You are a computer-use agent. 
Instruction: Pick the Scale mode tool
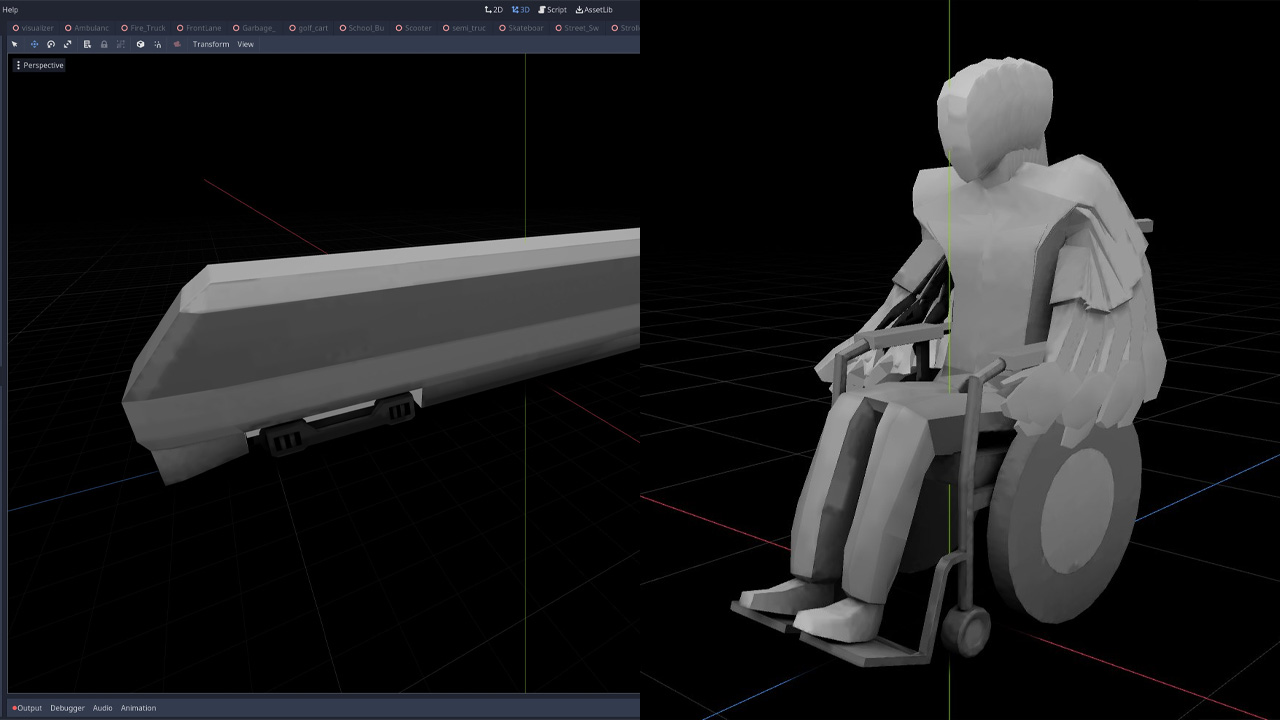tap(68, 44)
